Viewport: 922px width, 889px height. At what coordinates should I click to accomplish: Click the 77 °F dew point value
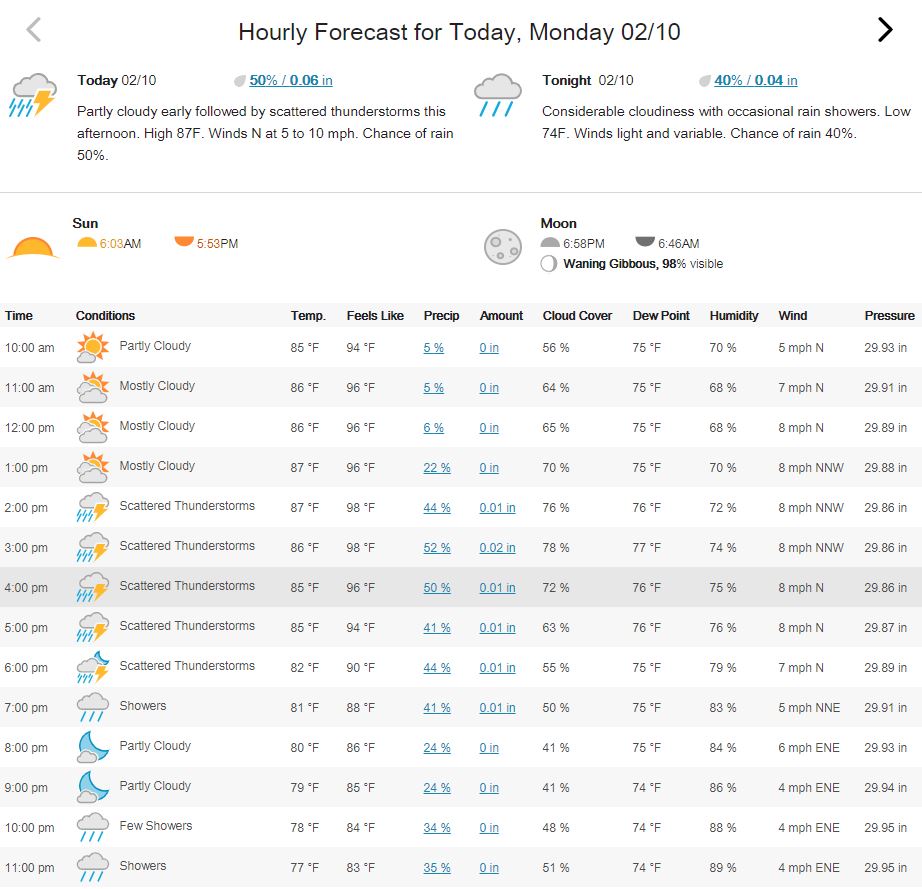pos(647,547)
